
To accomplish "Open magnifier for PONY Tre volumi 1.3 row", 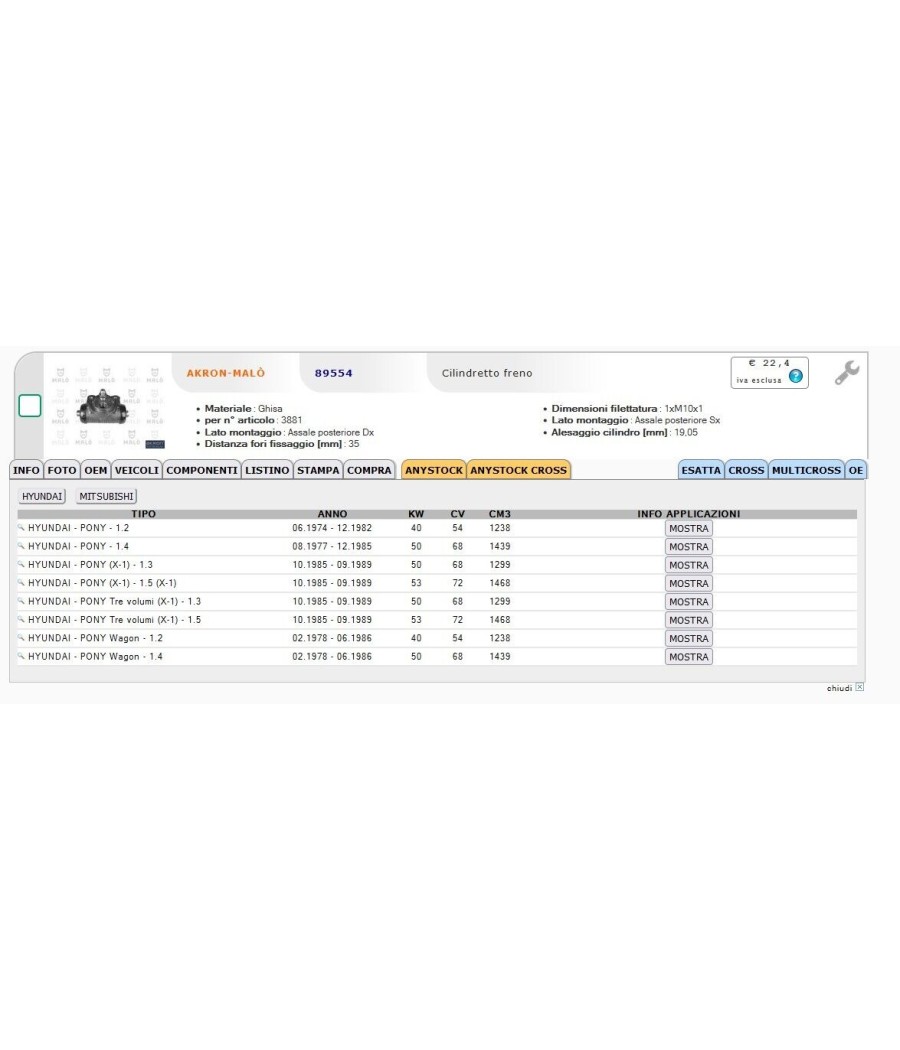I will (x=21, y=601).
